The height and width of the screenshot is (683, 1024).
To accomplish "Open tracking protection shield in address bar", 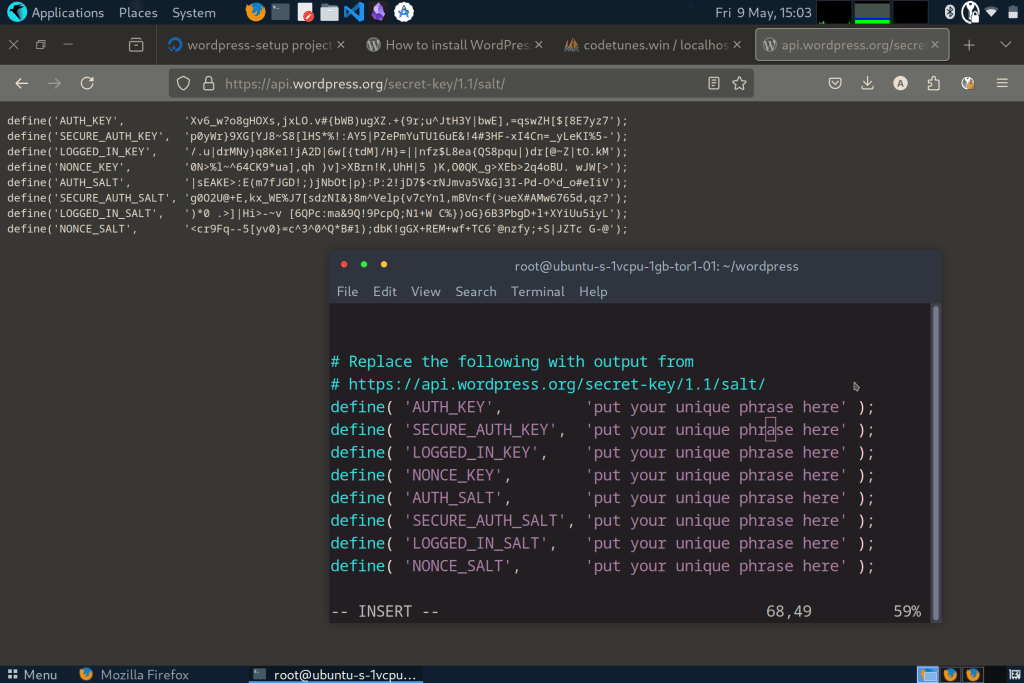I will [184, 83].
